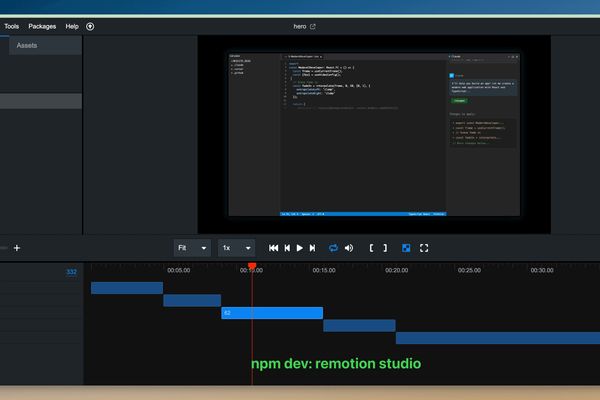Mute the audio speaker icon
The image size is (600, 400).
(x=349, y=248)
